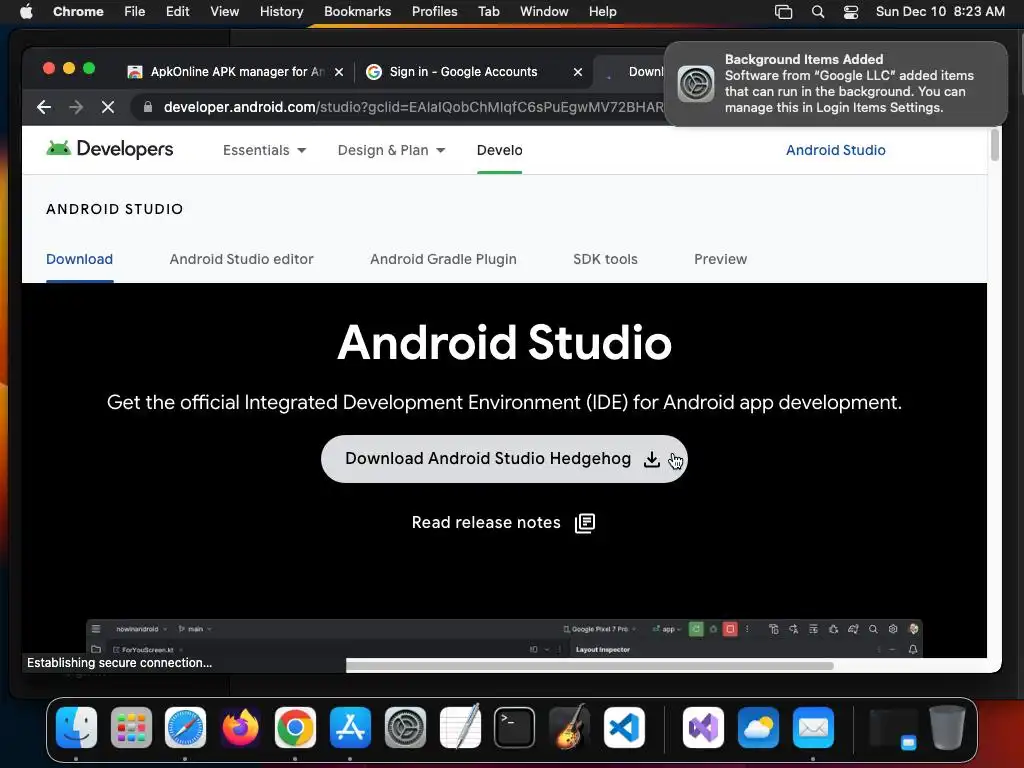Launch Firefox from the Dock
1024x768 pixels.
pyautogui.click(x=240, y=728)
